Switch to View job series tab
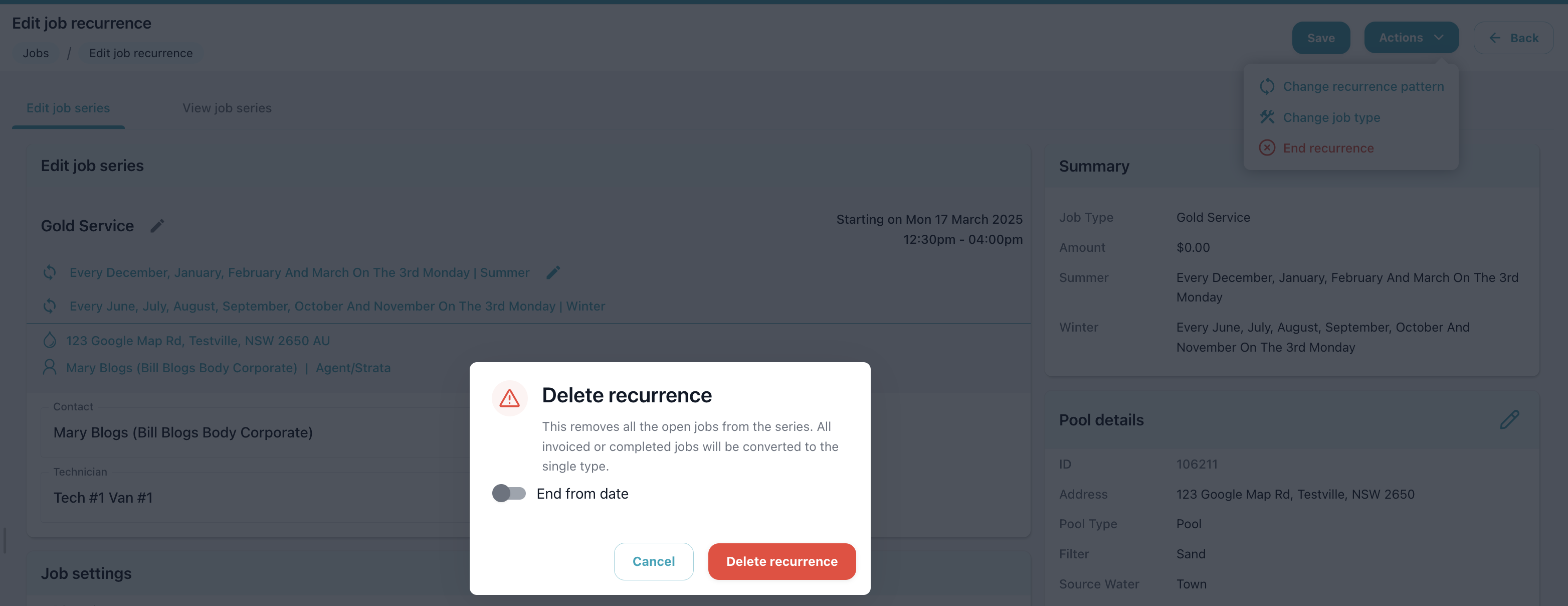1568x606 pixels. pos(227,108)
